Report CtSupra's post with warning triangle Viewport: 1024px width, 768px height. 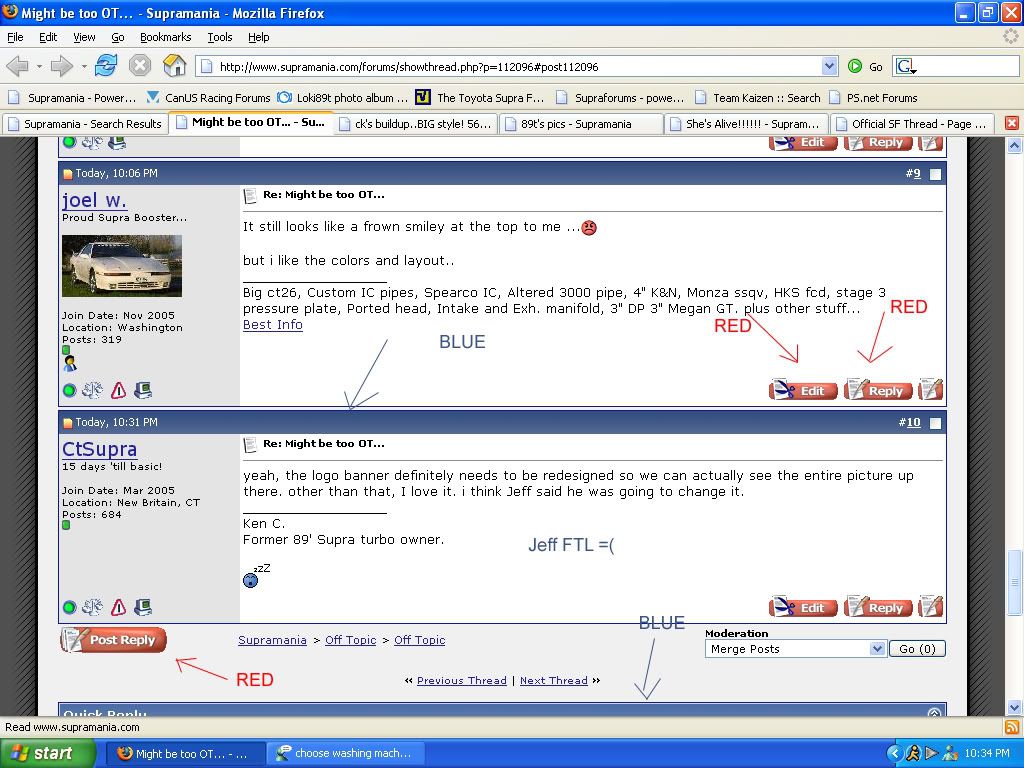click(118, 607)
